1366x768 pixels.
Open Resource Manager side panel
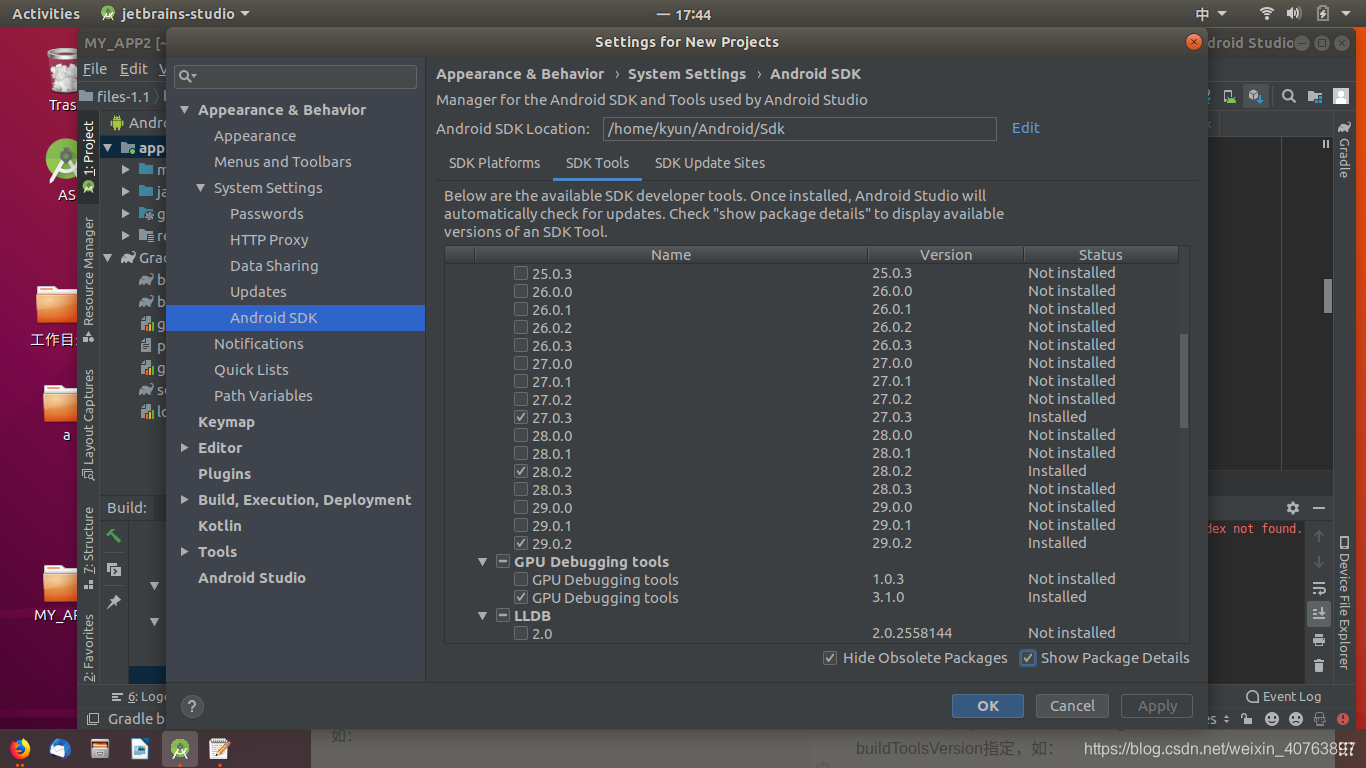point(89,278)
